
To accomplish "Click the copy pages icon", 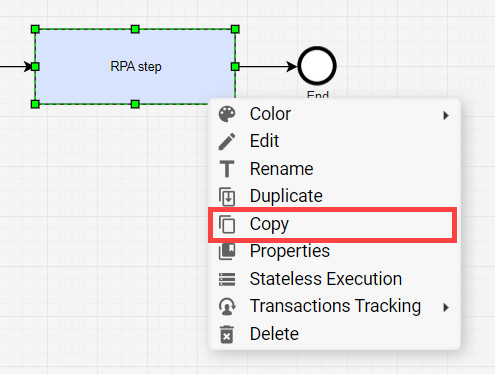I will (227, 224).
